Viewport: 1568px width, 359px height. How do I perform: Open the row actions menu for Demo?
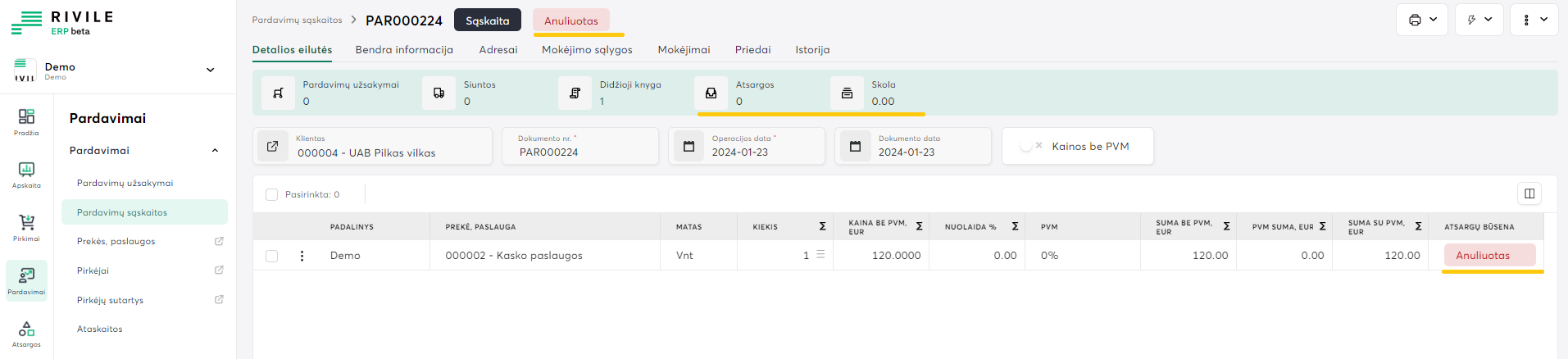click(302, 256)
